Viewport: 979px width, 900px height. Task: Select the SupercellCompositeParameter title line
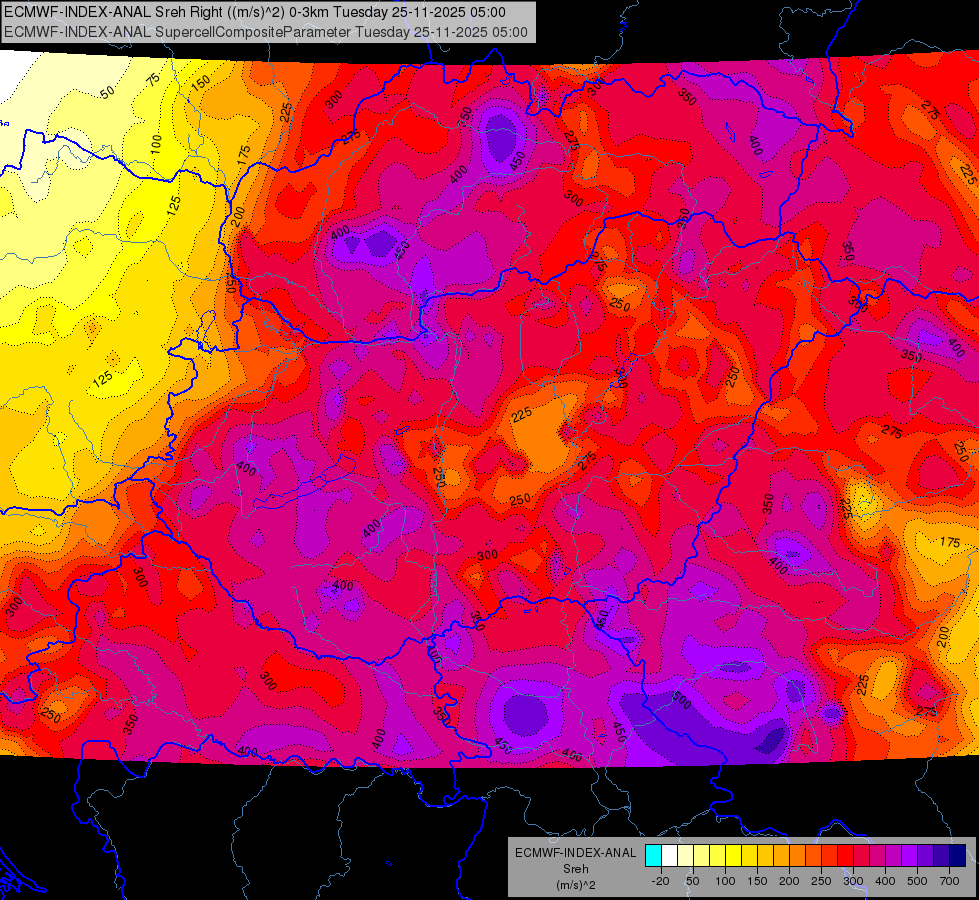265,32
